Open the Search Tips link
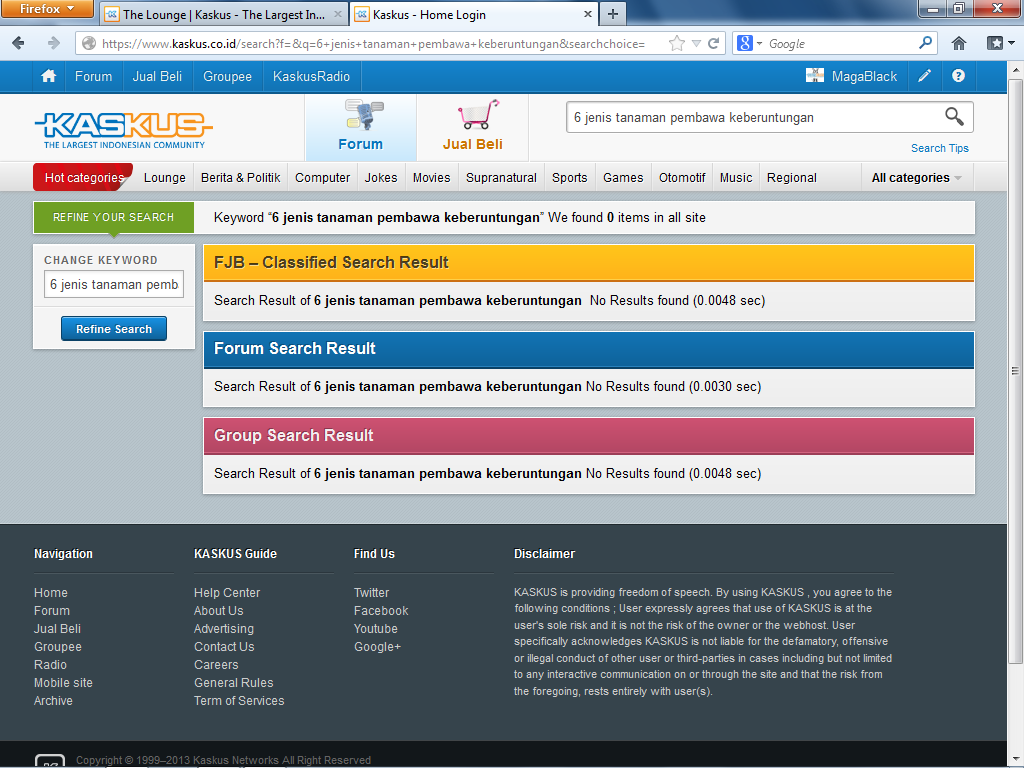1024x768 pixels. coord(940,148)
